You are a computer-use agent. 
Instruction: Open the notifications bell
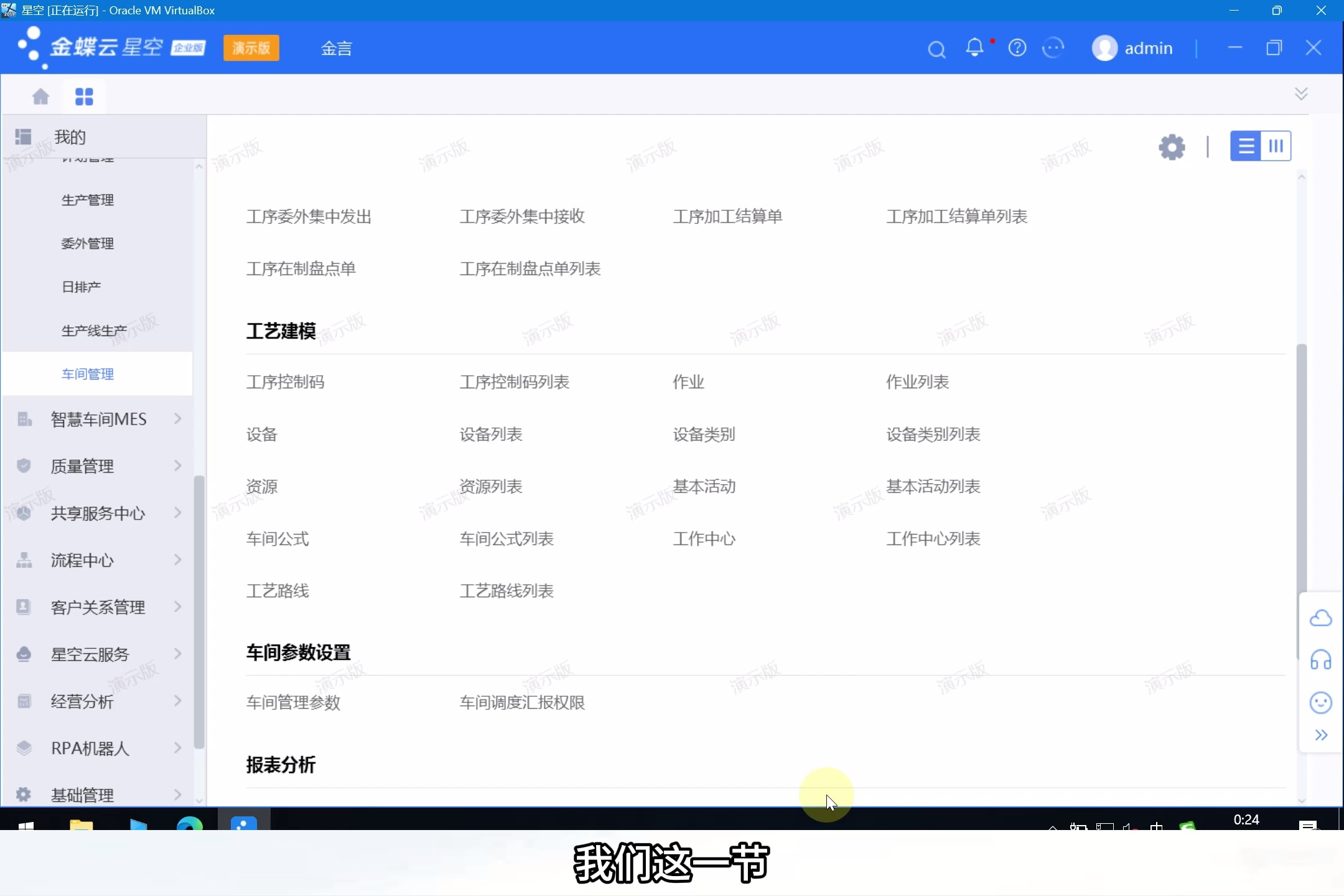tap(974, 48)
